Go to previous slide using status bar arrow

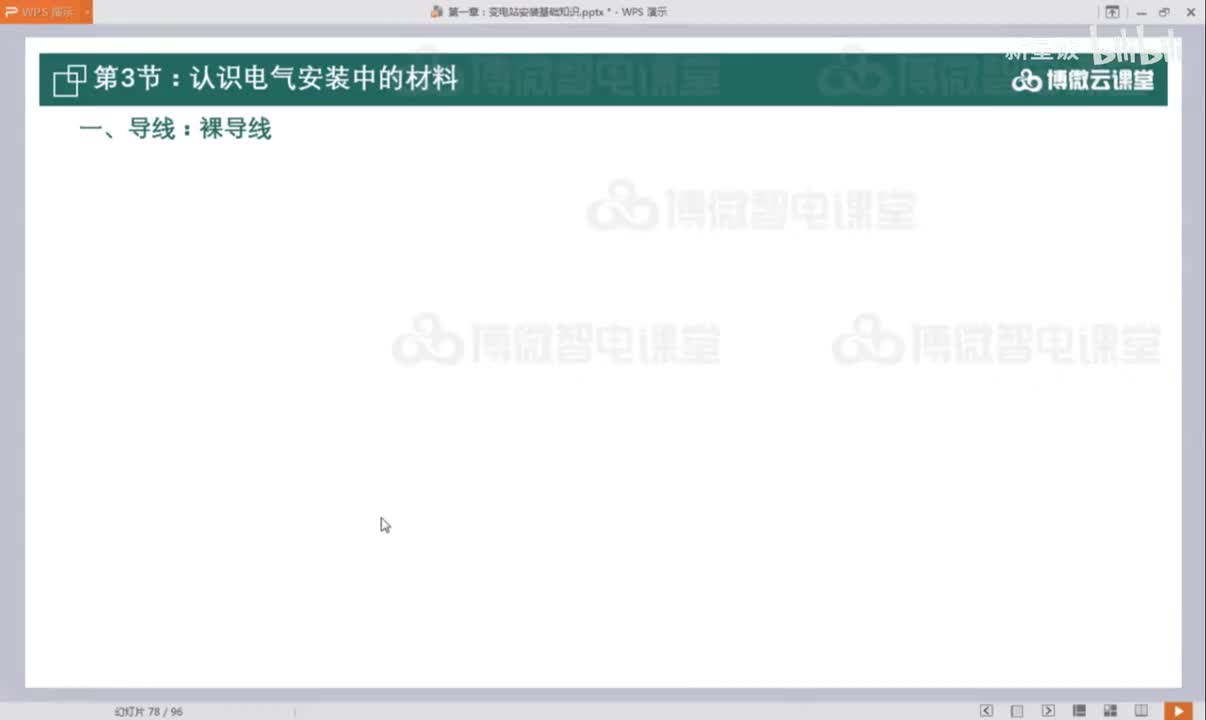(987, 711)
